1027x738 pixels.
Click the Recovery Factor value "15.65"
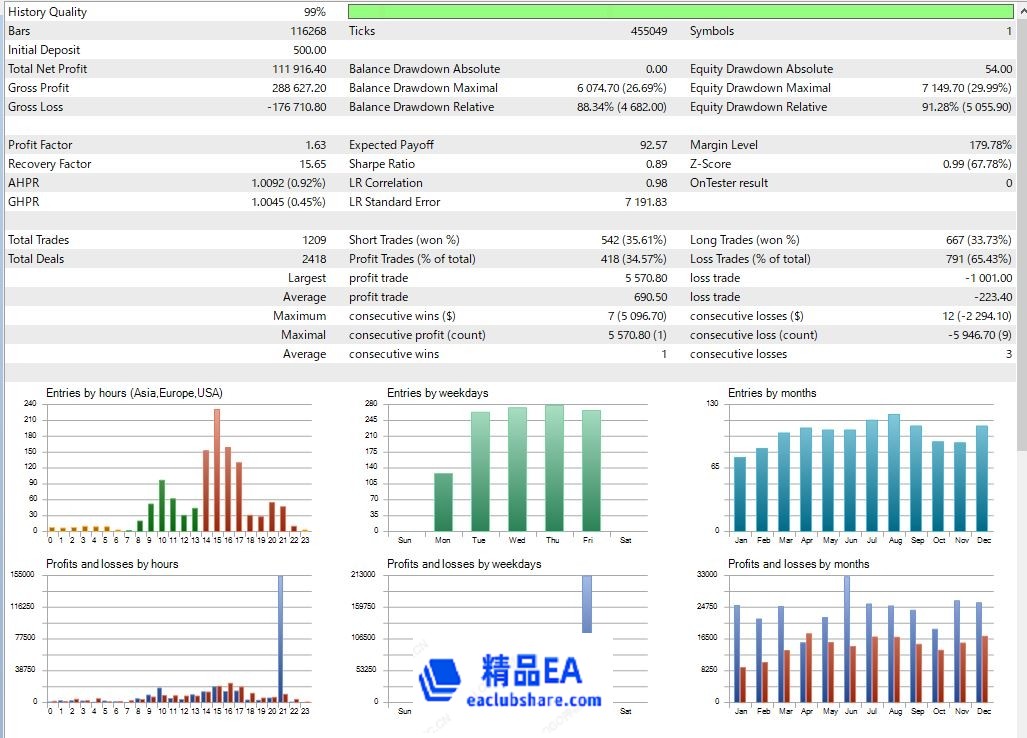[x=312, y=164]
